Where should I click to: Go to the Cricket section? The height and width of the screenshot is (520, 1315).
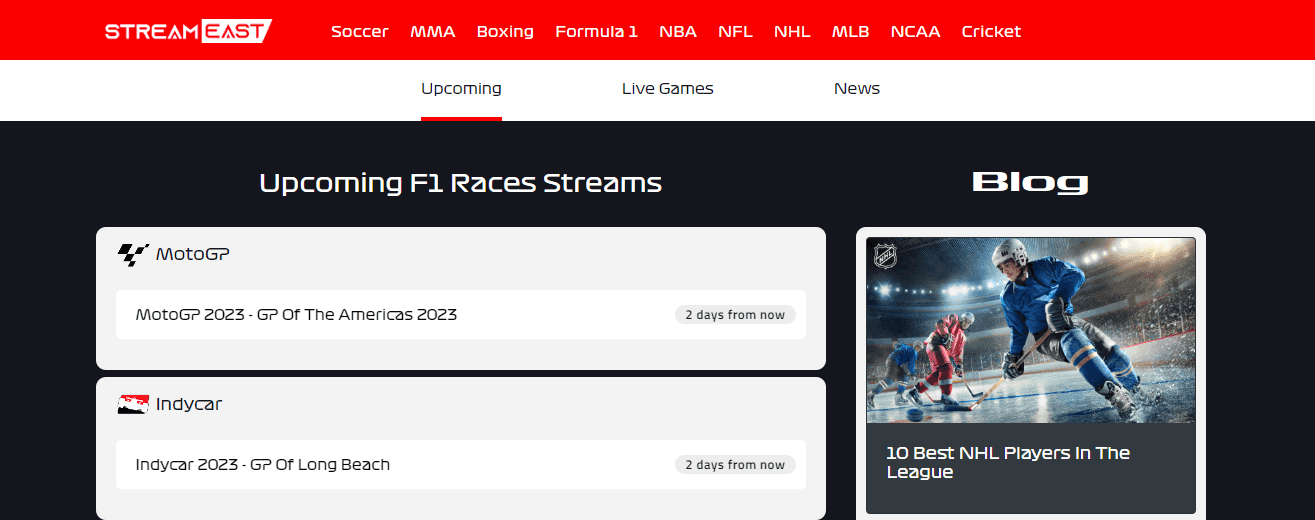coord(991,31)
